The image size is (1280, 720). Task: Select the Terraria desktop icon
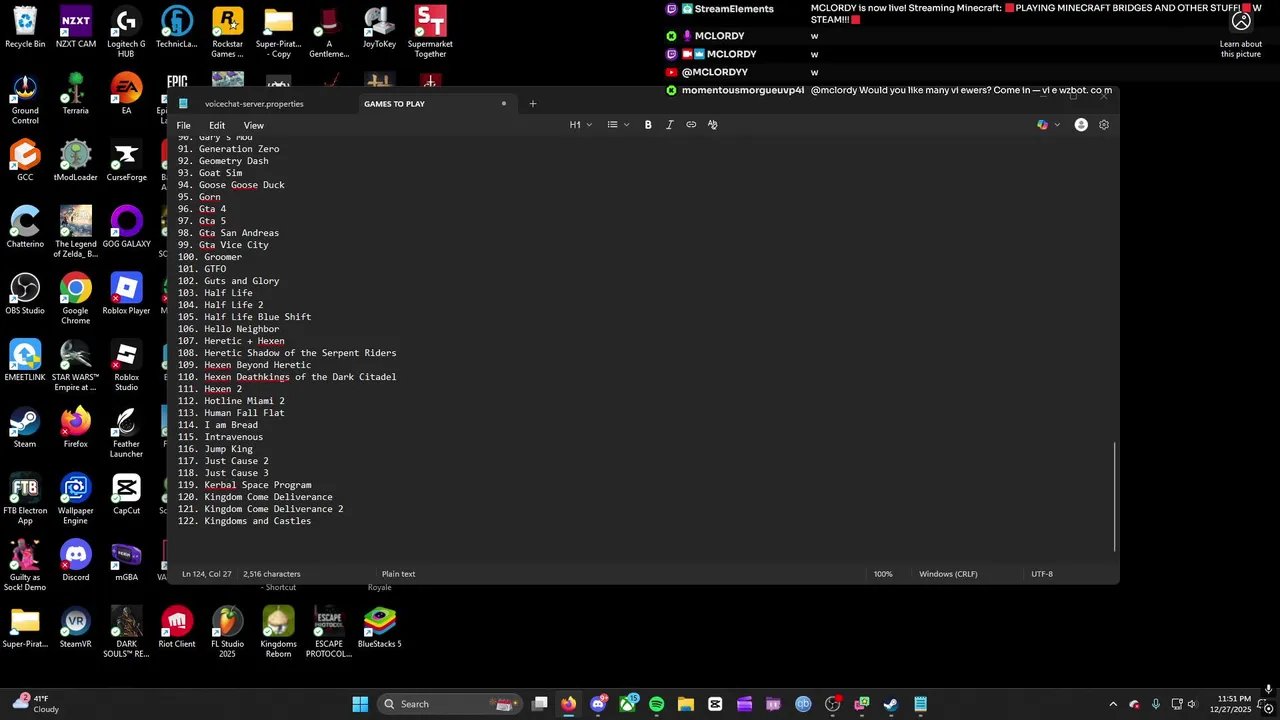76,94
